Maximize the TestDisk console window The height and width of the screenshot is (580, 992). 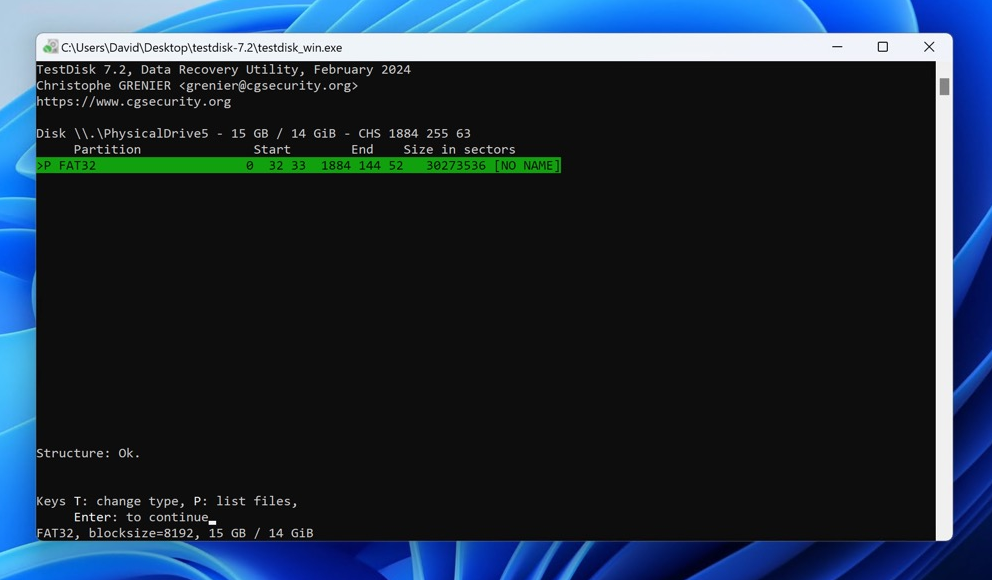click(x=882, y=47)
